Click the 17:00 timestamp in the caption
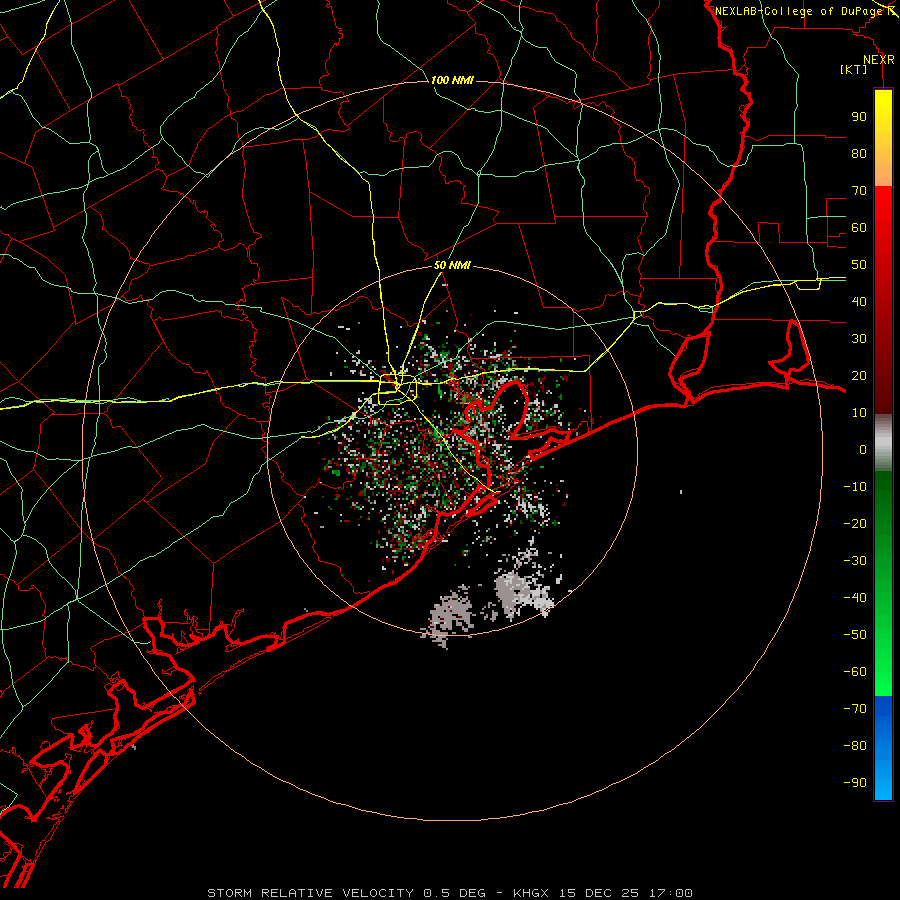The image size is (900, 900). click(670, 893)
